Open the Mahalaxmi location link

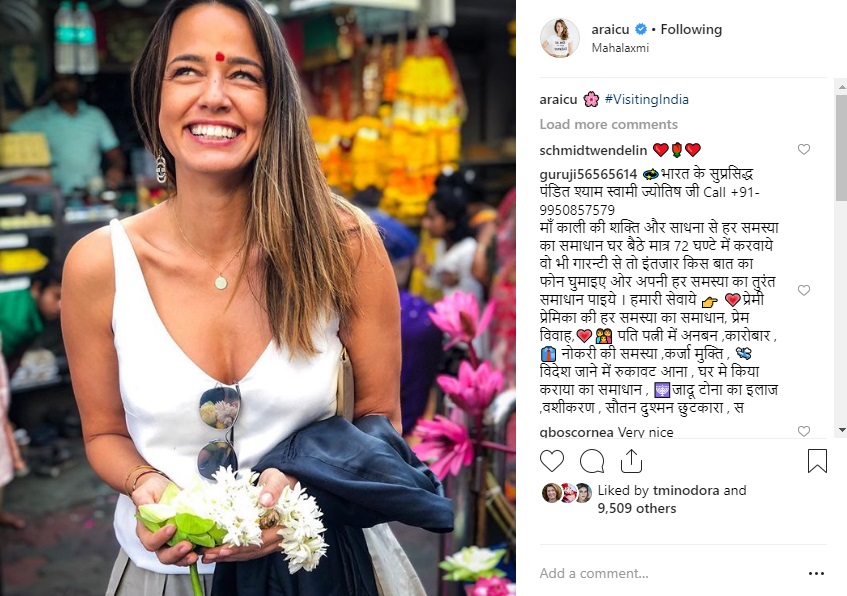coord(620,48)
